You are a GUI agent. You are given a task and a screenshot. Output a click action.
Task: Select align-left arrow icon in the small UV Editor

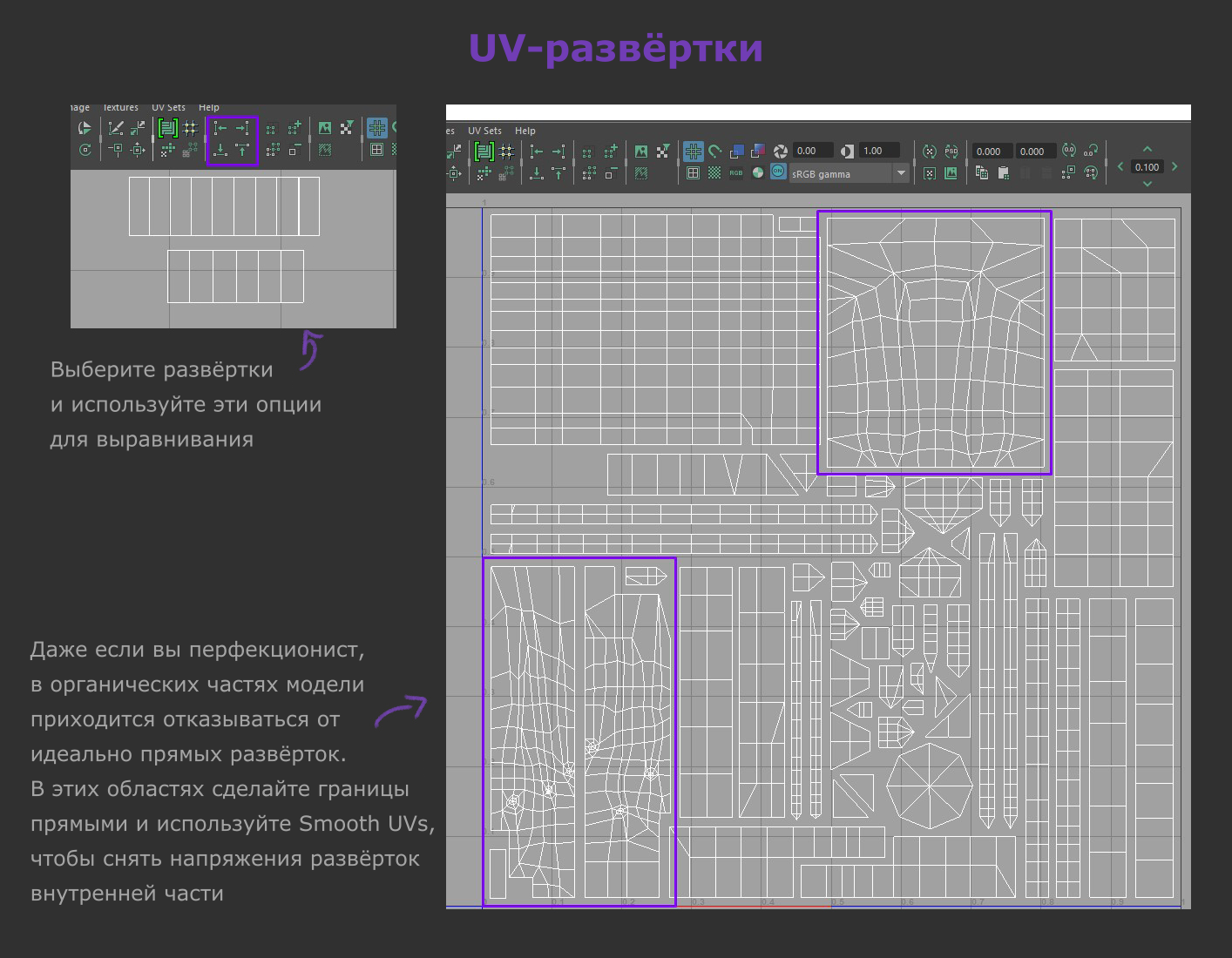click(x=220, y=129)
